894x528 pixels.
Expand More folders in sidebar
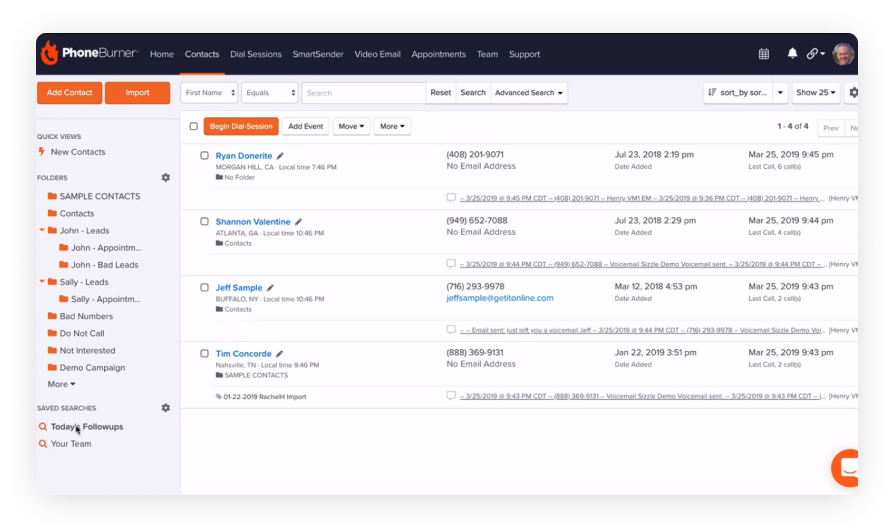[62, 384]
